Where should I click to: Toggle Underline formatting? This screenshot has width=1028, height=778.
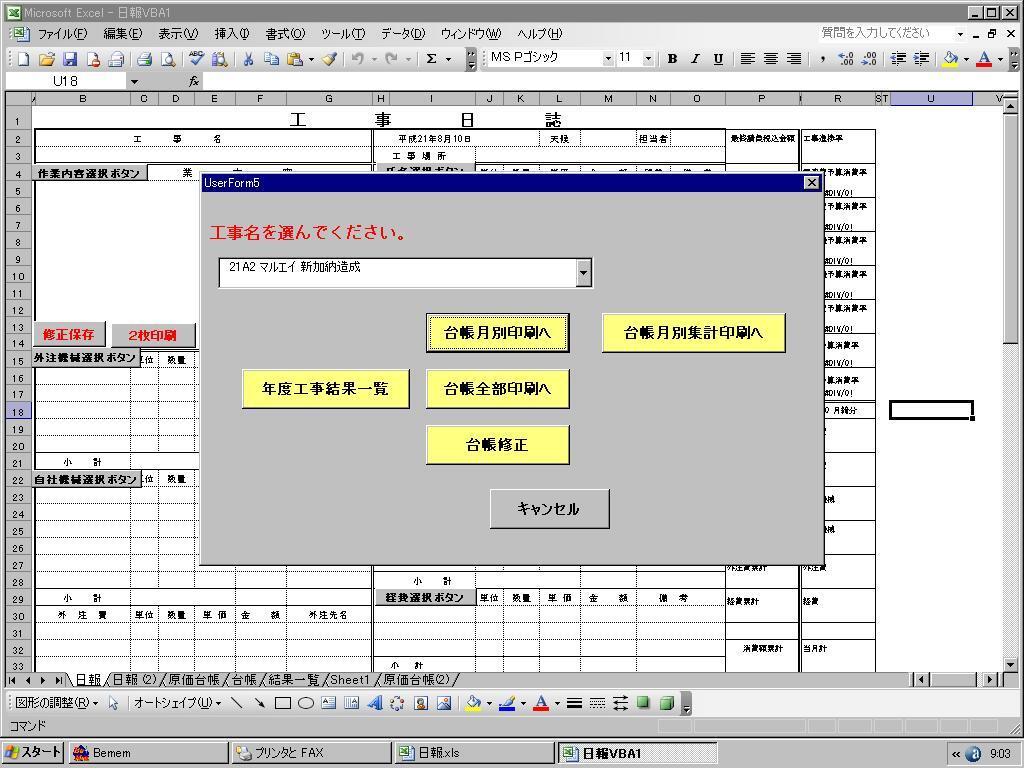point(718,59)
